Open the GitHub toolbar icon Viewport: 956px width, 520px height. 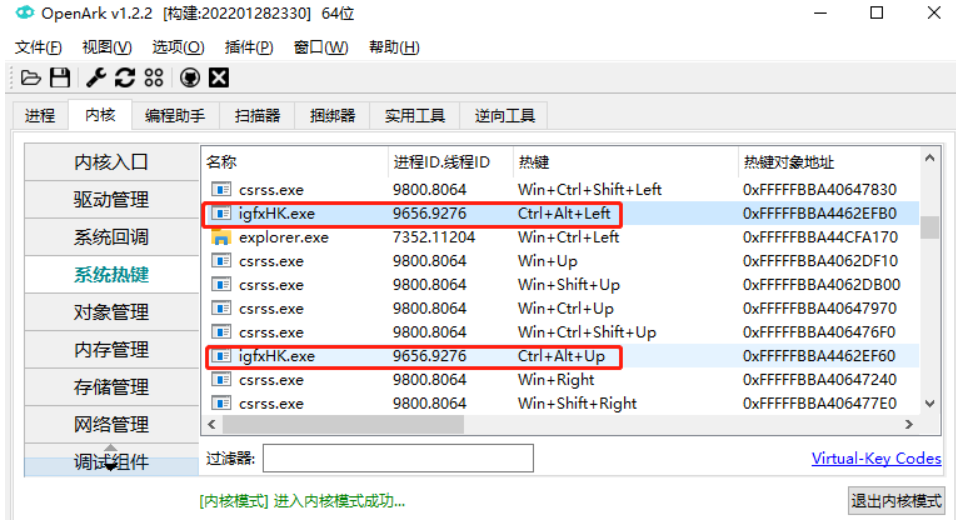pos(190,78)
